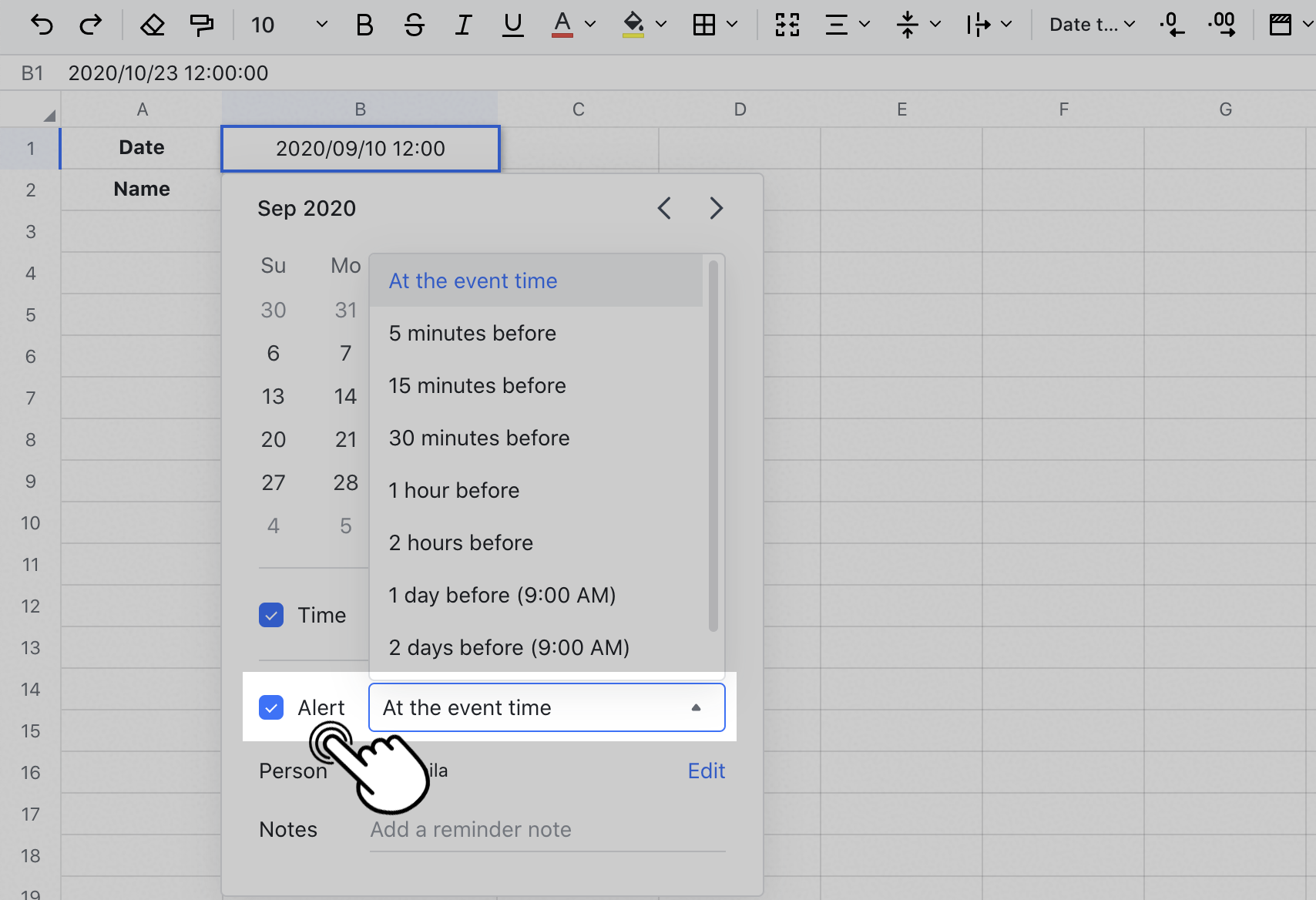Click the Redo icon
Screen dimensions: 1316x900
tap(91, 25)
